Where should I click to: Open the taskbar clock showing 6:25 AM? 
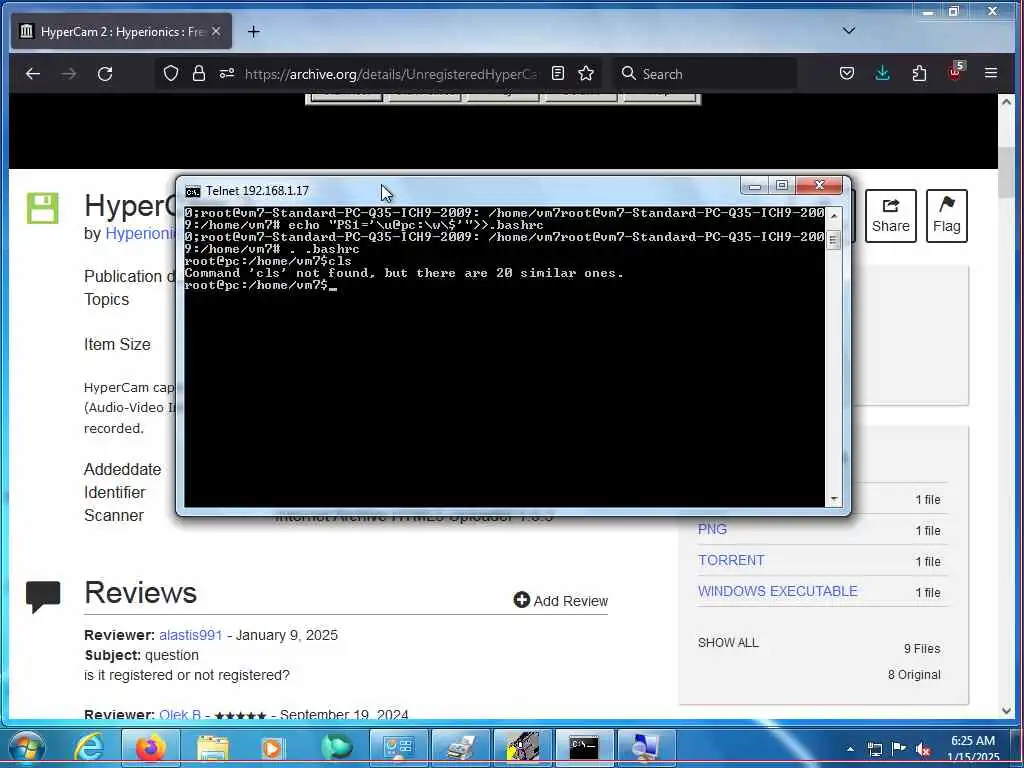[x=972, y=748]
